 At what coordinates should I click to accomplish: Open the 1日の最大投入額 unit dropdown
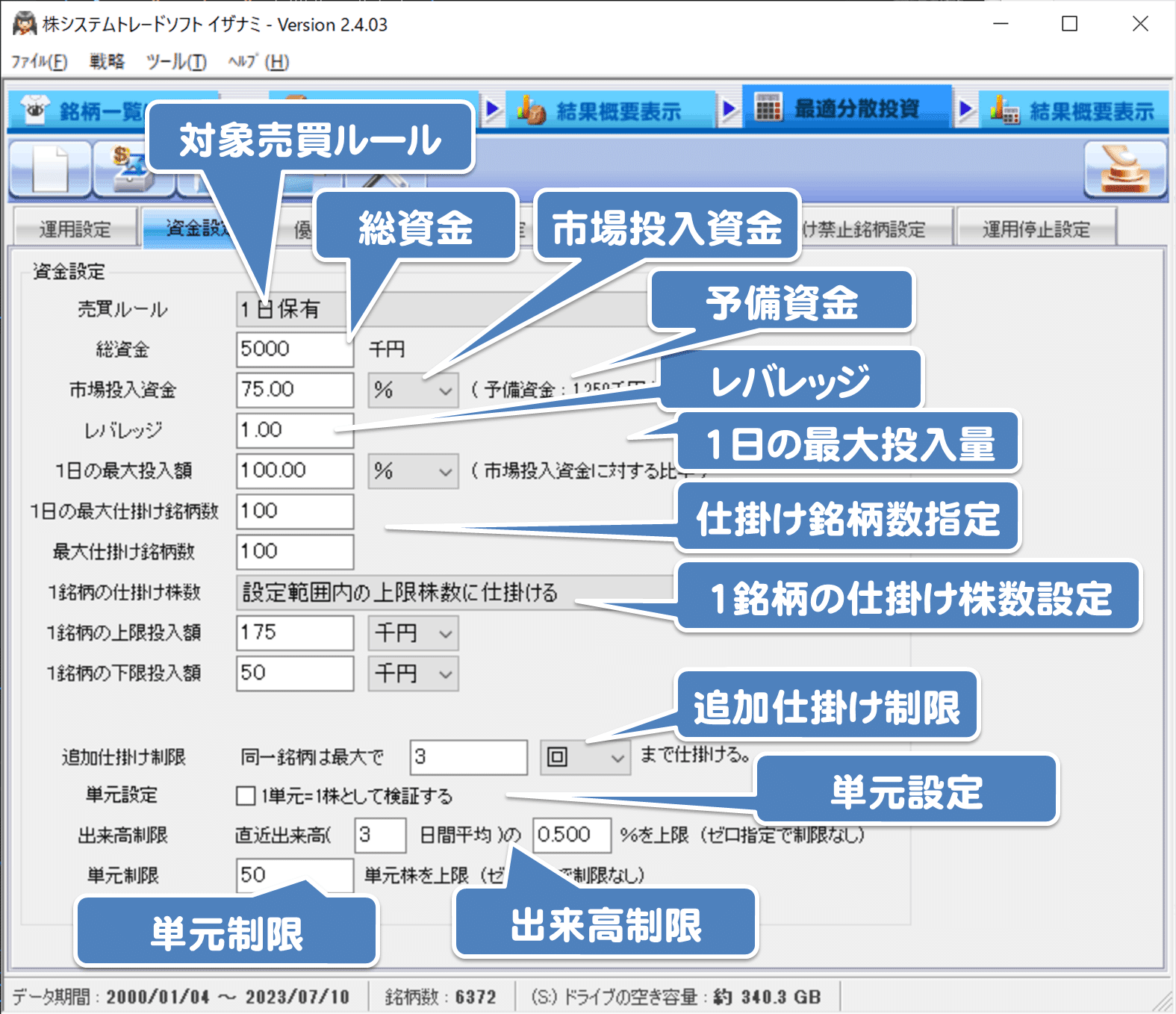(413, 471)
